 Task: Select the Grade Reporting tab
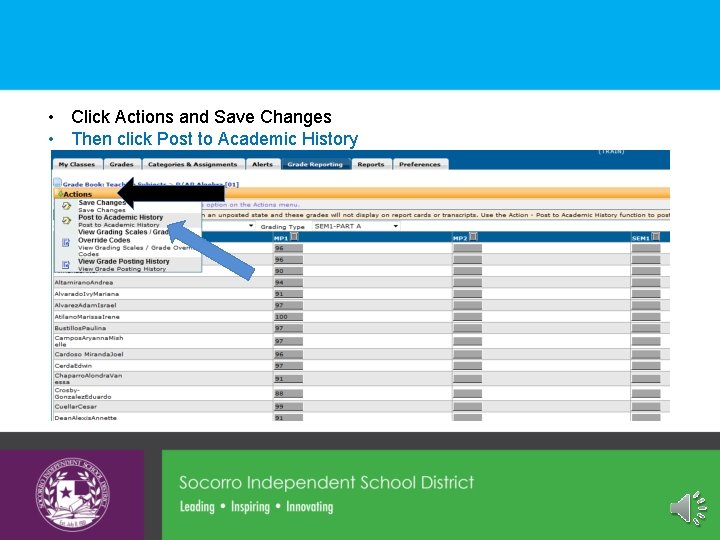[315, 164]
